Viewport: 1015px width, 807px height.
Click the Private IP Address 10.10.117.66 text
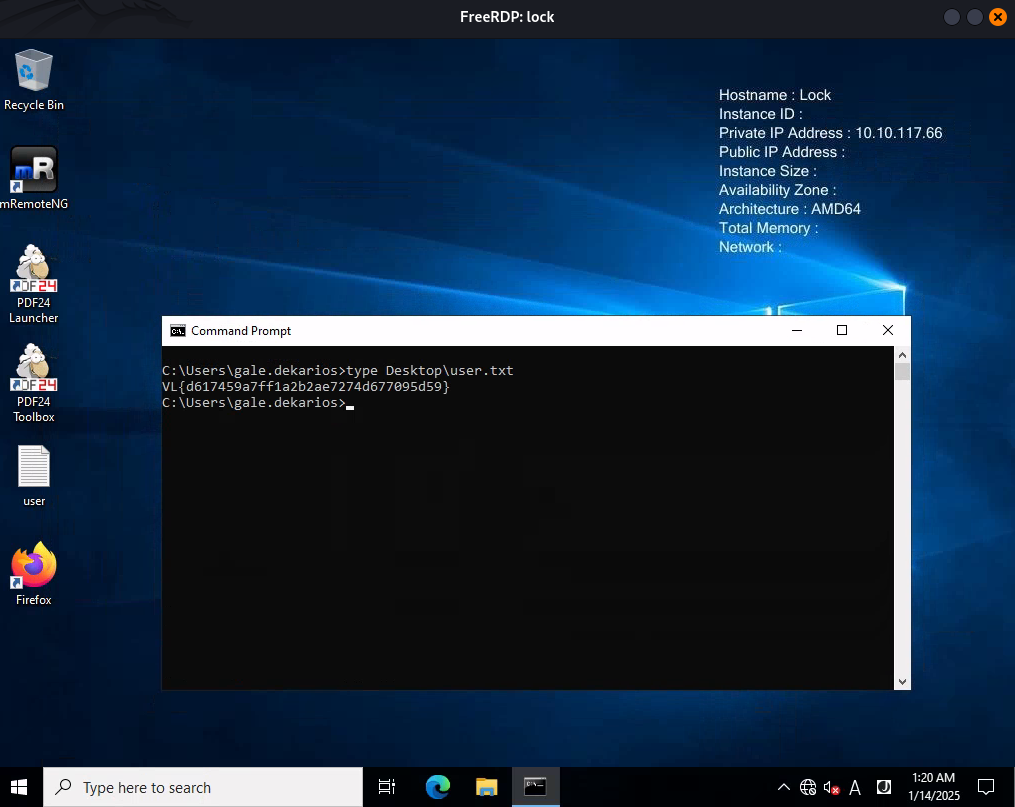[x=831, y=133]
